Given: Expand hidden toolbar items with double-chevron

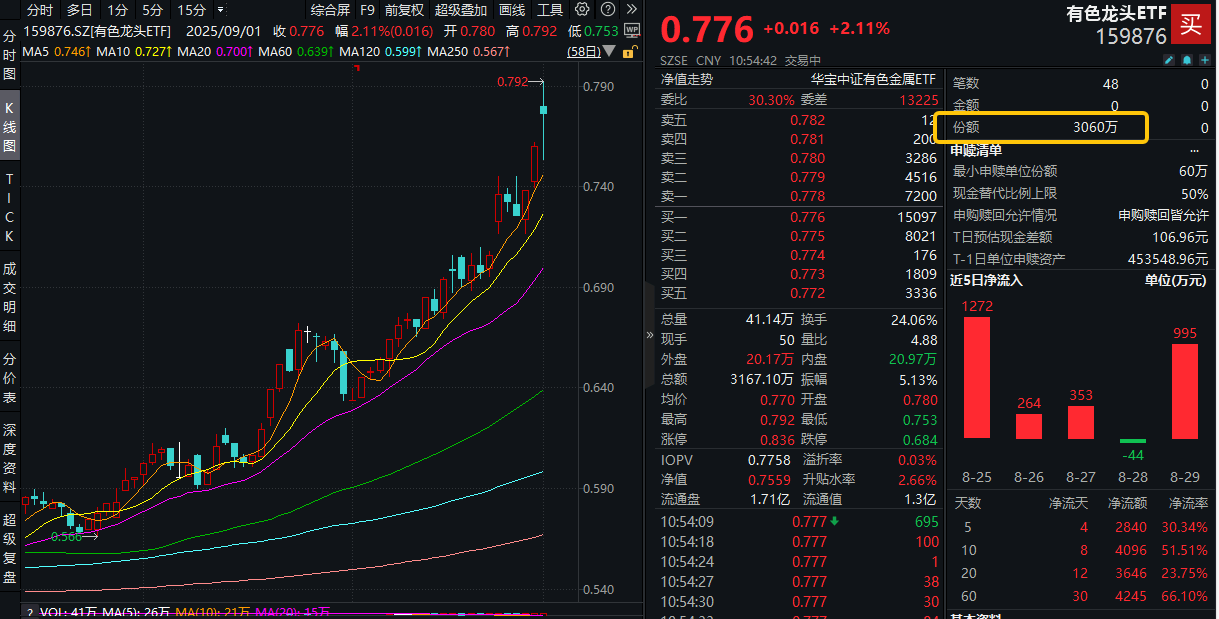Looking at the screenshot, I should (x=633, y=9).
